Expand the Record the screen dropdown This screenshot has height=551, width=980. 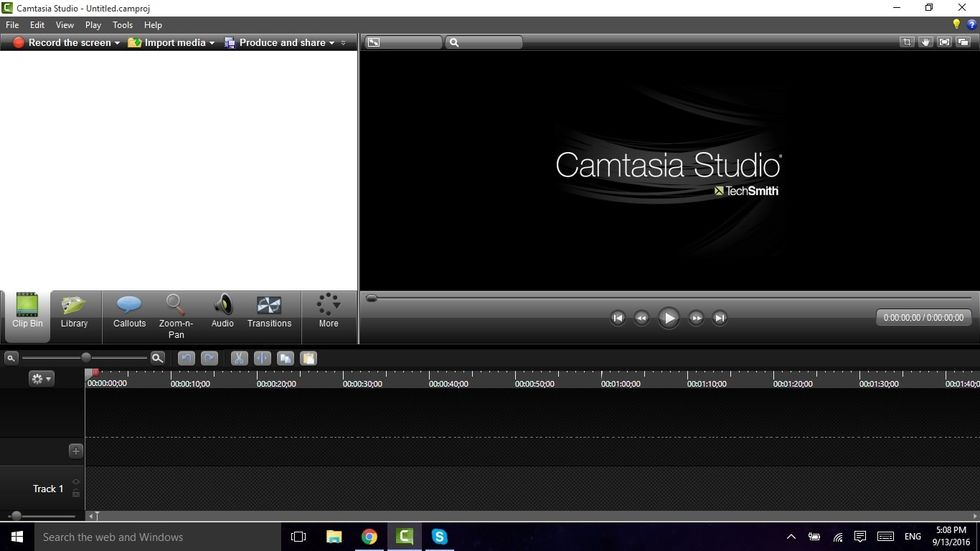point(117,43)
